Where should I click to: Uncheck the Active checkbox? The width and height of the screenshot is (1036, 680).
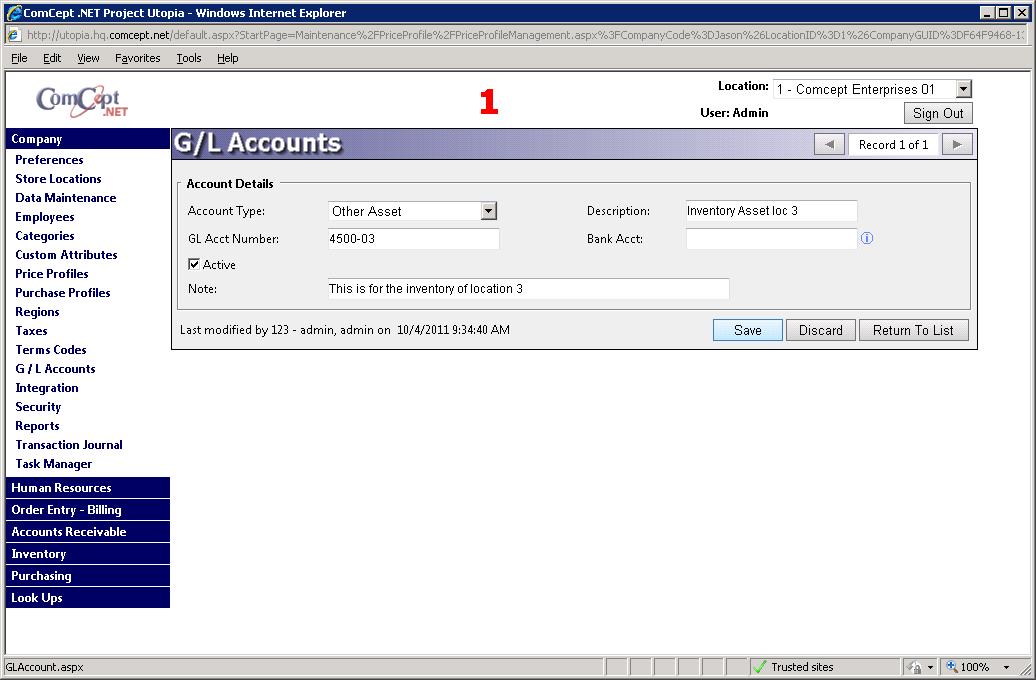pos(194,265)
